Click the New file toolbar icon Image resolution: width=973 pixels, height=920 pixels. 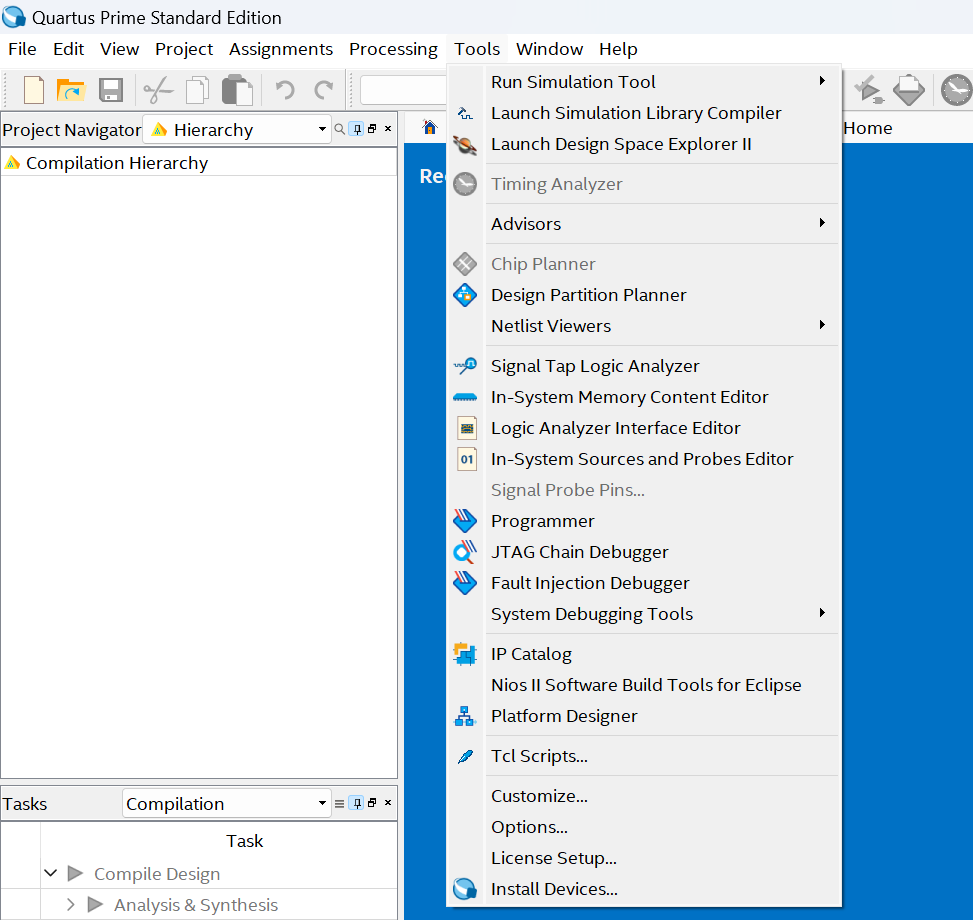(34, 91)
